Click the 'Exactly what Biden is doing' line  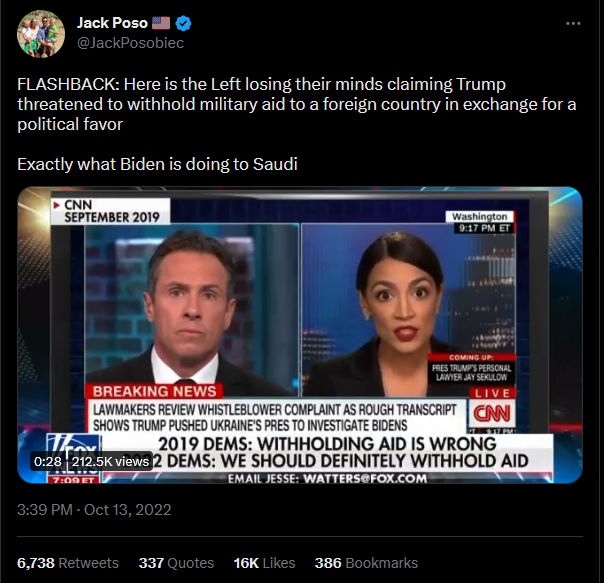157,164
